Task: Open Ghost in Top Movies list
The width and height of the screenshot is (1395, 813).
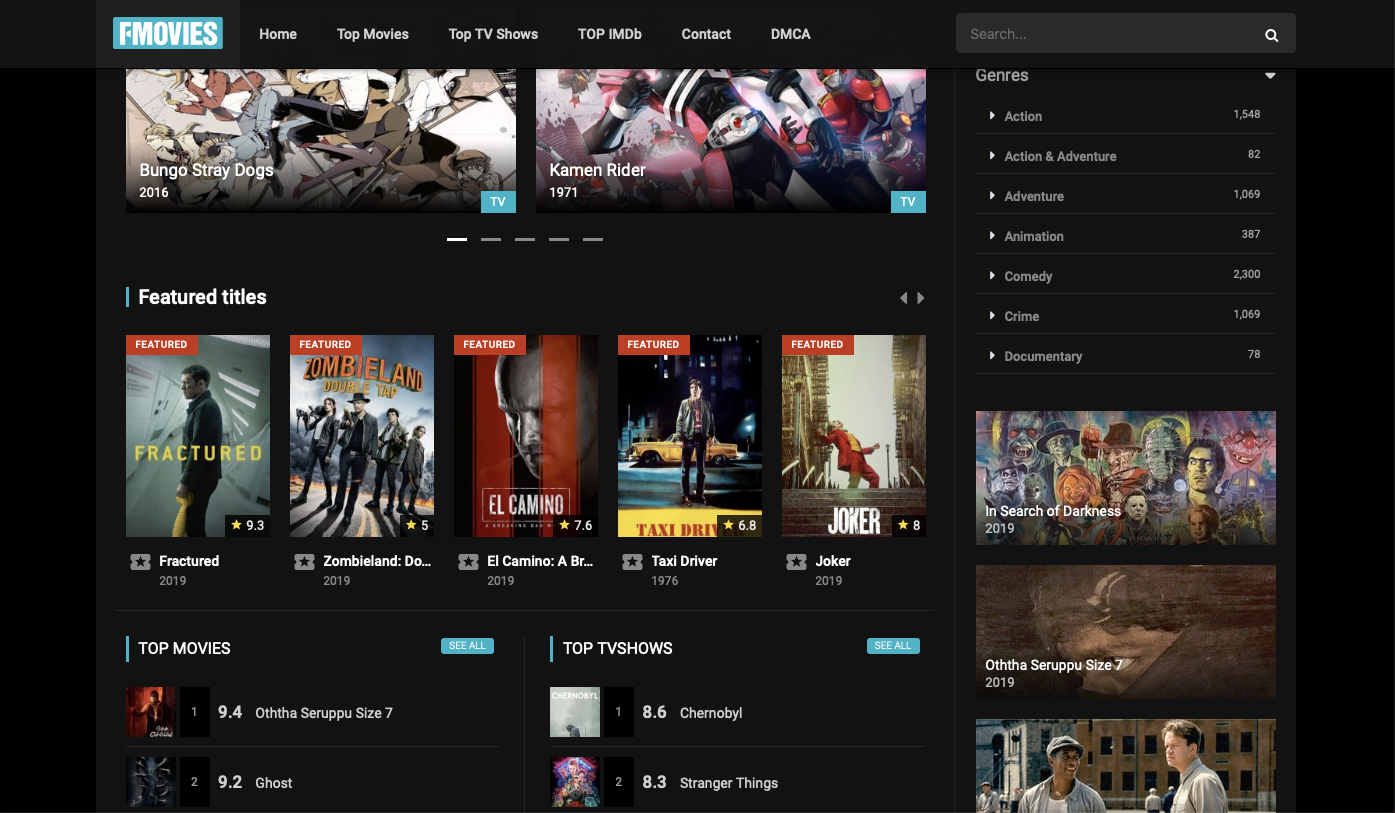Action: click(274, 783)
